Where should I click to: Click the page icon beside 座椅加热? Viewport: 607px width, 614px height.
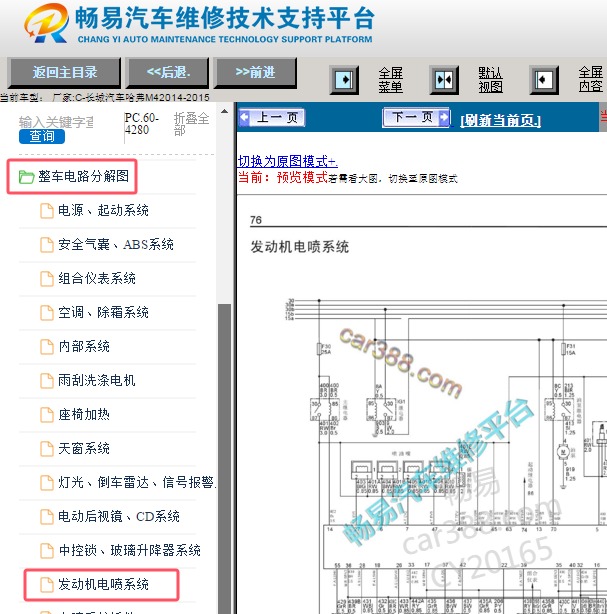click(47, 415)
